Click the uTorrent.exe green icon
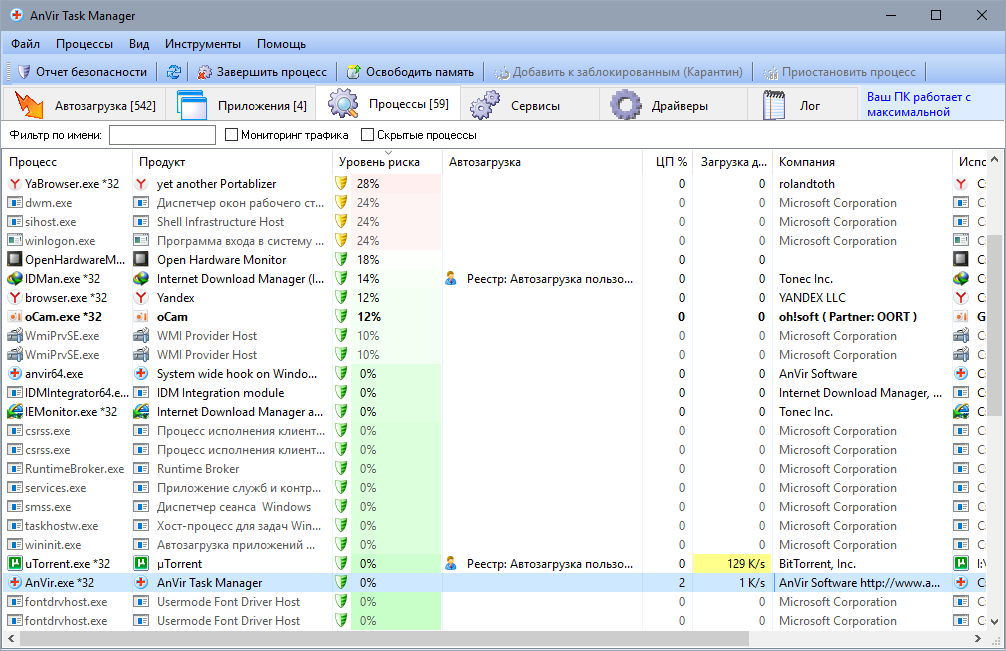The height and width of the screenshot is (651, 1006). click(14, 564)
